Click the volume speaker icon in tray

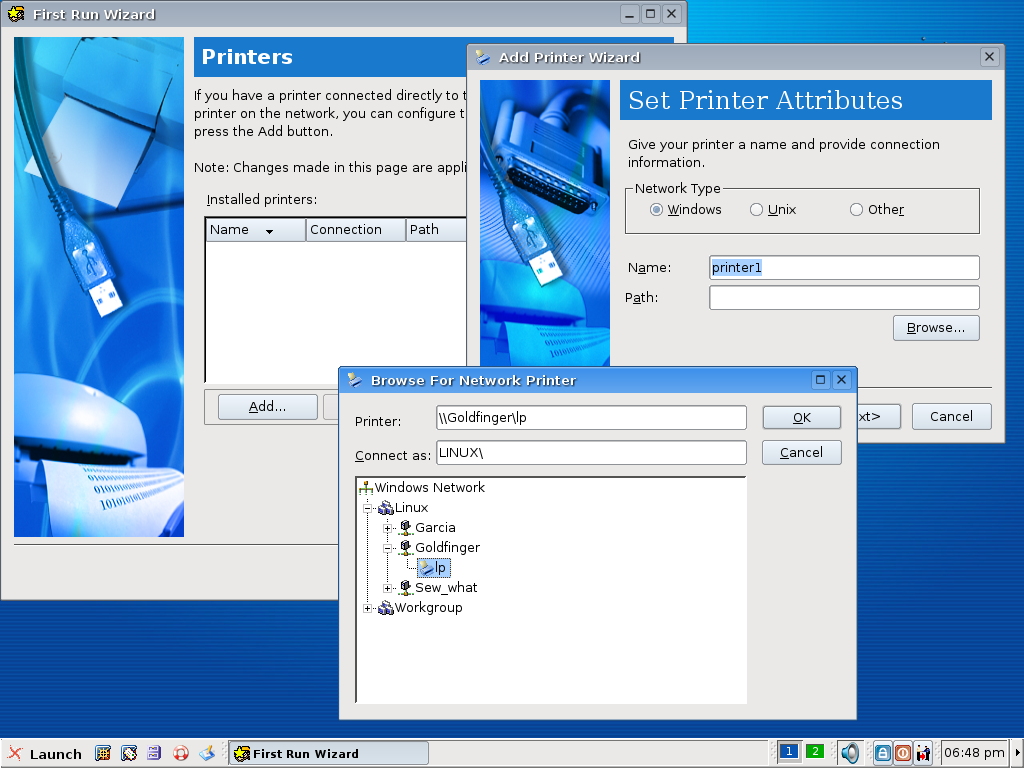(849, 753)
